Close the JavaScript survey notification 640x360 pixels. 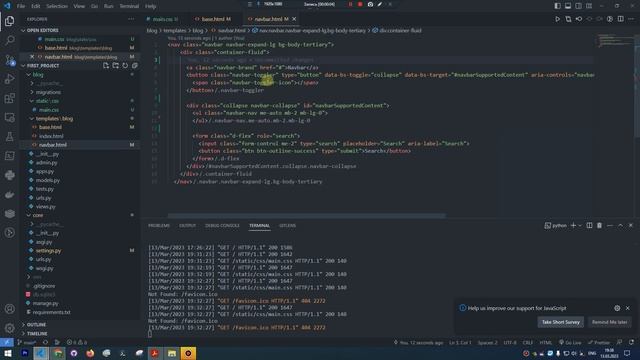tap(628, 308)
